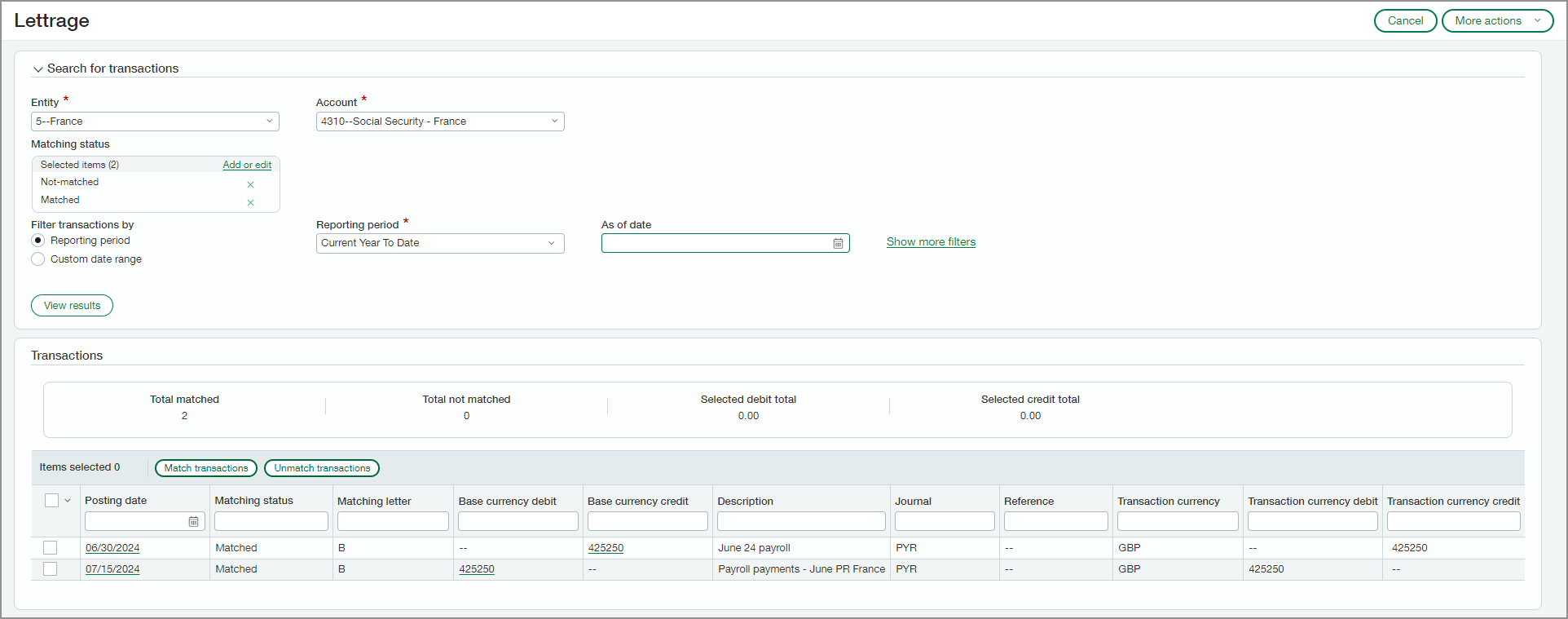Image resolution: width=1568 pixels, height=619 pixels.
Task: Click the Description column filter field
Action: pyautogui.click(x=801, y=521)
